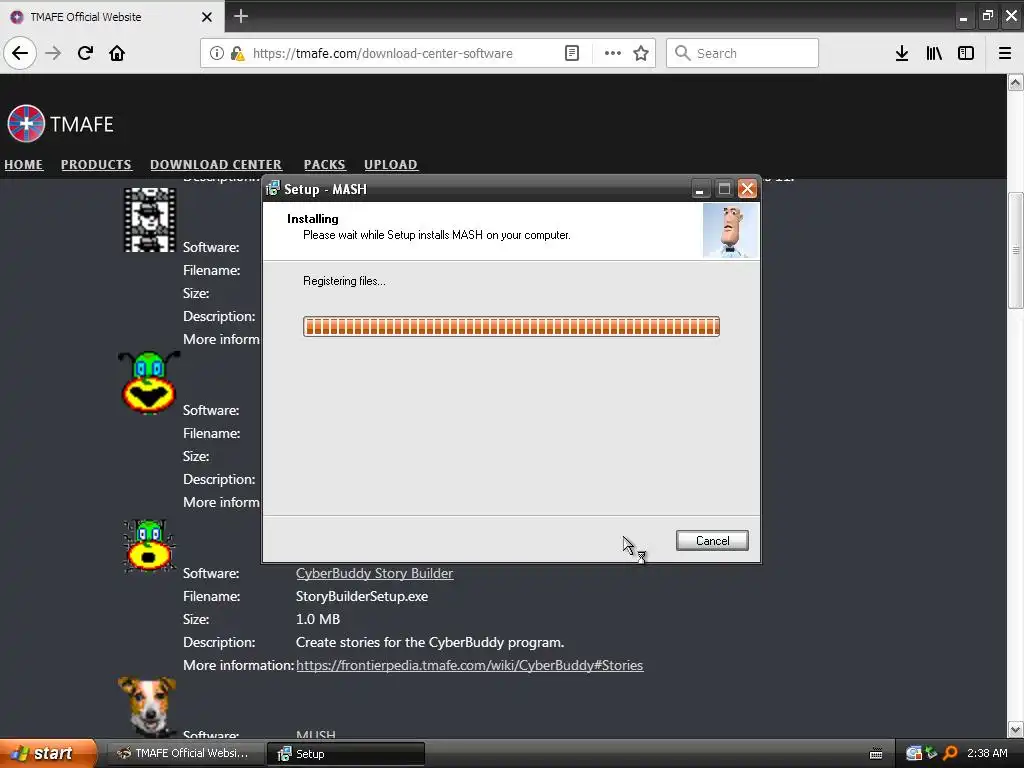
Task: Click the vertical scrollbar thumb
Action: click(x=1016, y=250)
